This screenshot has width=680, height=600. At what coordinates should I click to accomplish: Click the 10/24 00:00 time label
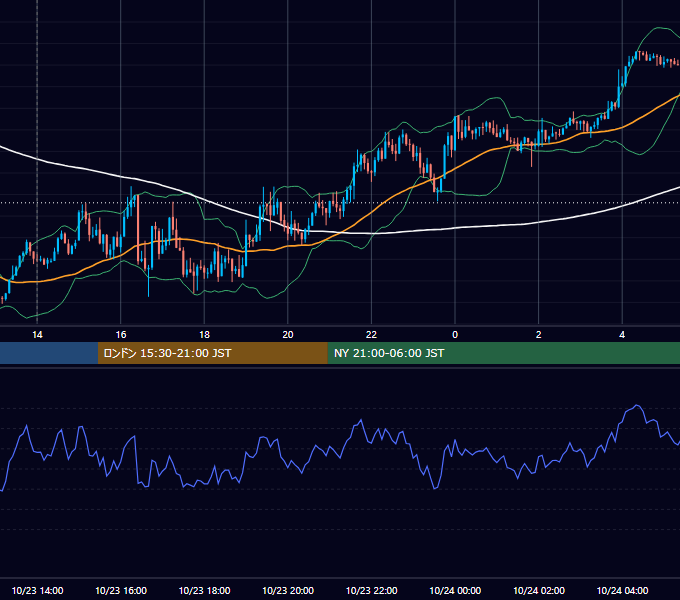(455, 590)
